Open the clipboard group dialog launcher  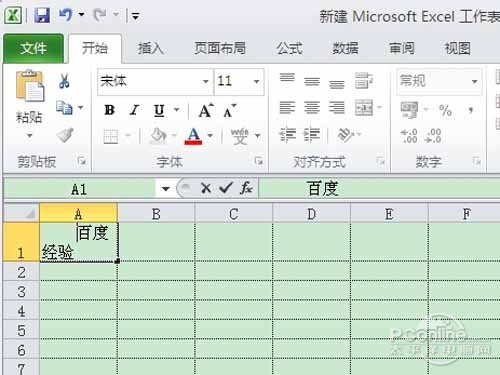pos(81,161)
